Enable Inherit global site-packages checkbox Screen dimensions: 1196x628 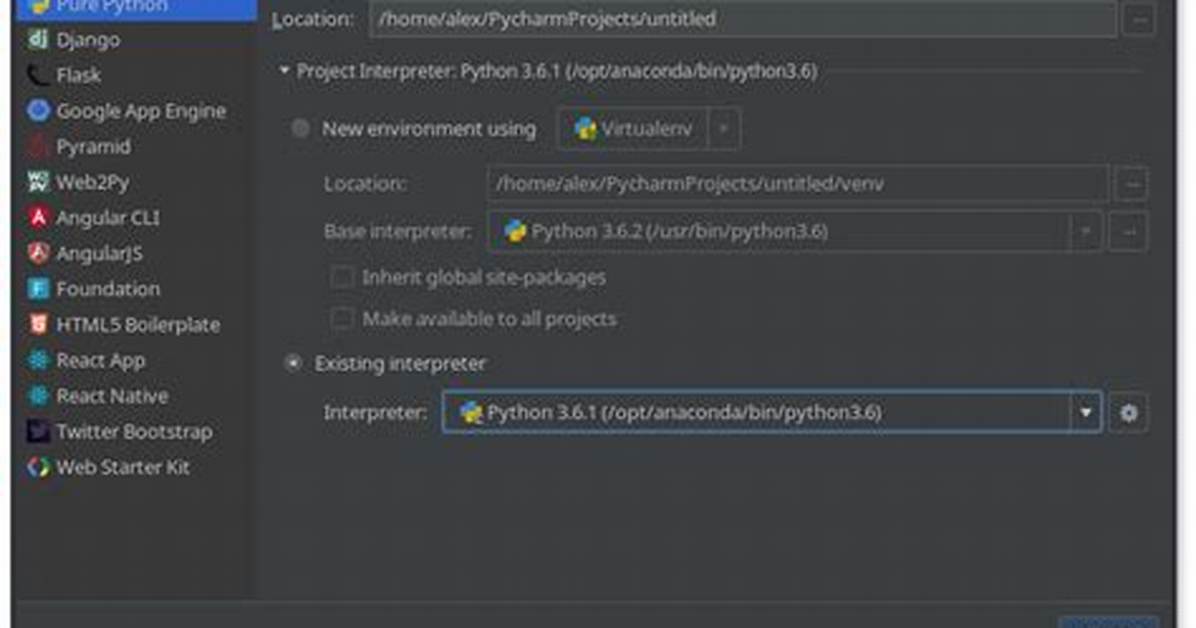(342, 277)
